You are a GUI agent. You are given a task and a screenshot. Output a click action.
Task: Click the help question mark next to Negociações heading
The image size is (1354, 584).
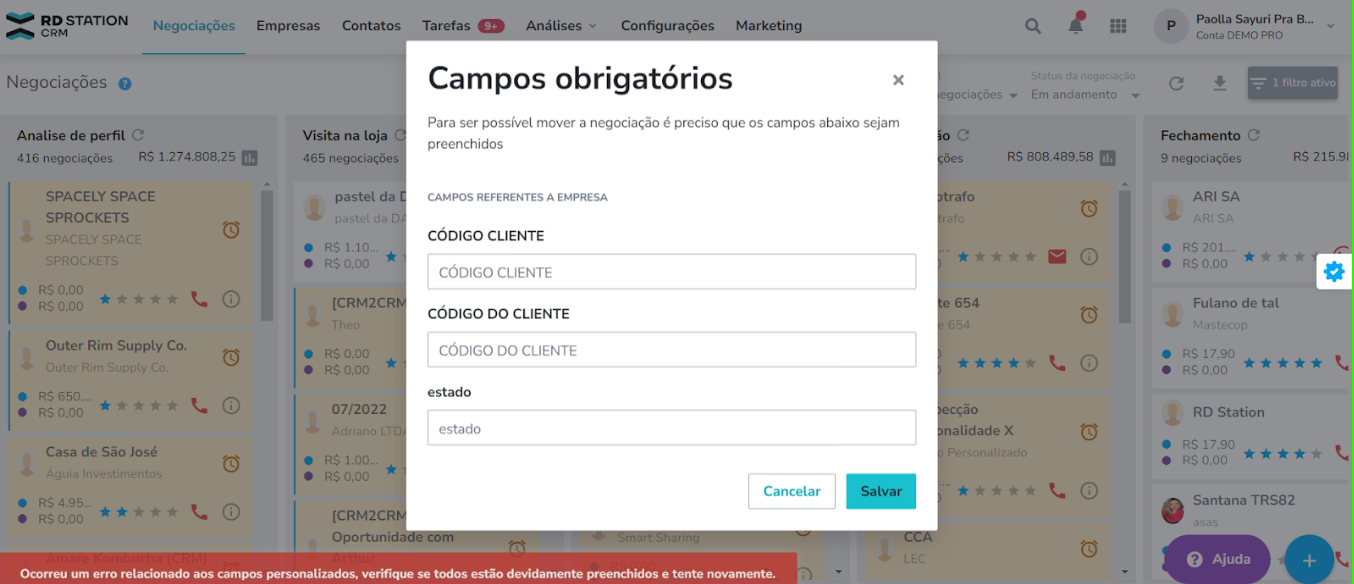coord(124,83)
